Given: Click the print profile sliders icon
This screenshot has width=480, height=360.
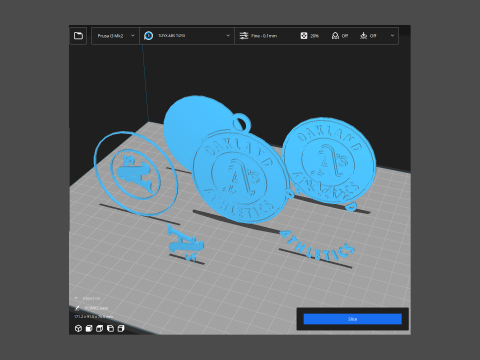Looking at the screenshot, I should (244, 36).
